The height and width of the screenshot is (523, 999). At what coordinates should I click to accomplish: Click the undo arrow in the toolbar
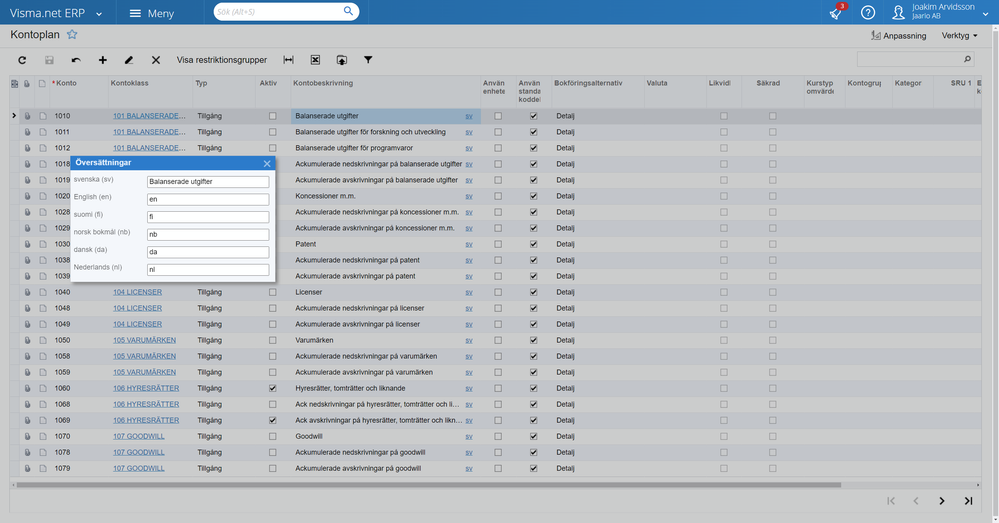(76, 60)
